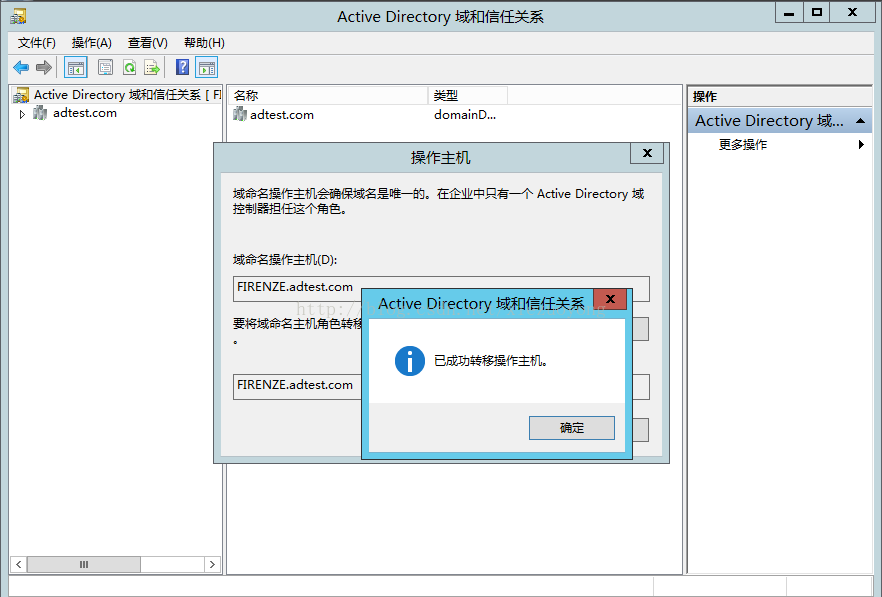Click the domainD... type cell
The width and height of the screenshot is (882, 597).
pyautogui.click(x=465, y=115)
